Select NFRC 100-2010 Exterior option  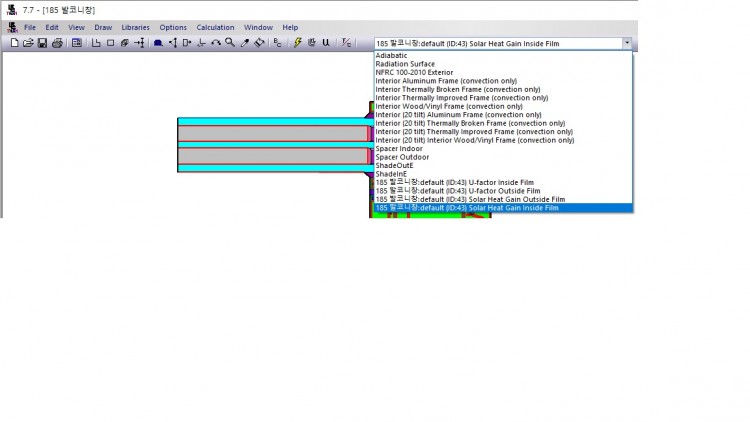(414, 72)
